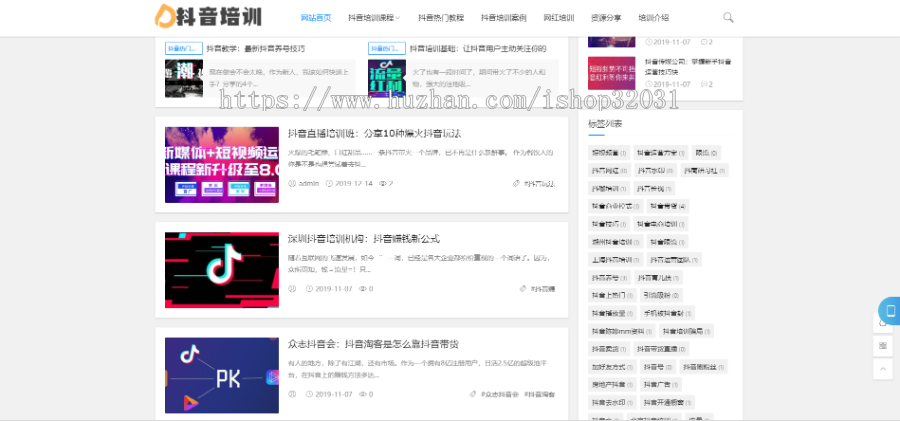Click the PK article thumbnail
Screen dimensions: 900x421
point(222,375)
